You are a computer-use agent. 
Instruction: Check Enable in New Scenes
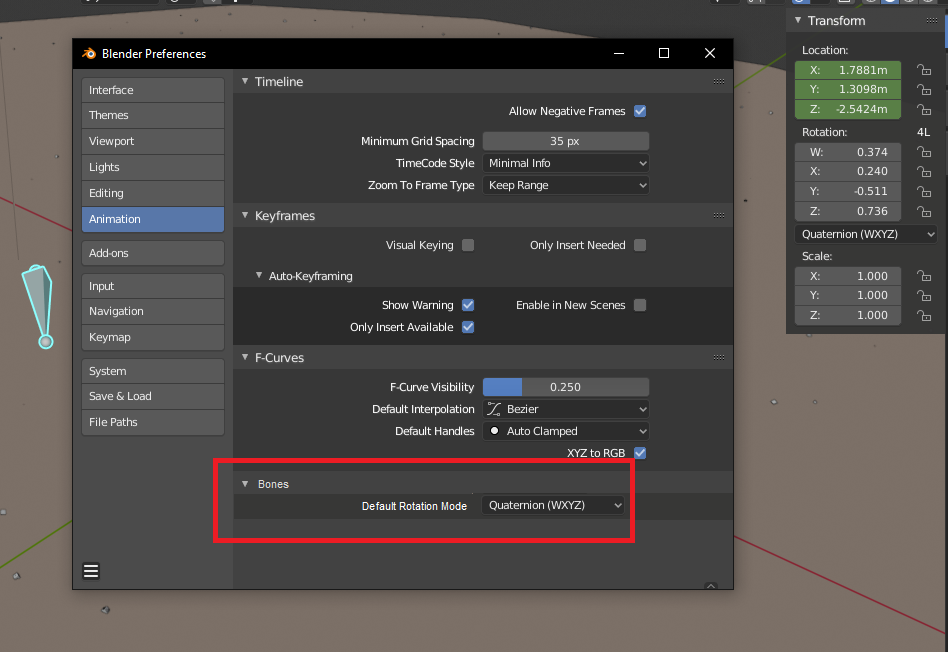(x=640, y=305)
